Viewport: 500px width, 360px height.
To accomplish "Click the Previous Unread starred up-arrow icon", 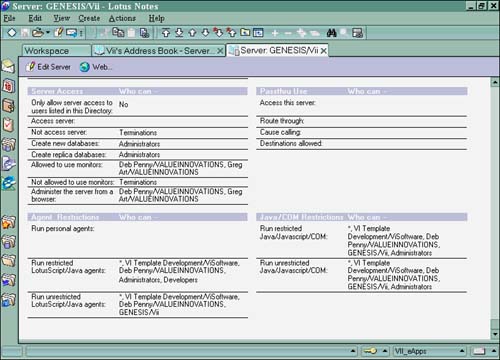I will (x=231, y=32).
